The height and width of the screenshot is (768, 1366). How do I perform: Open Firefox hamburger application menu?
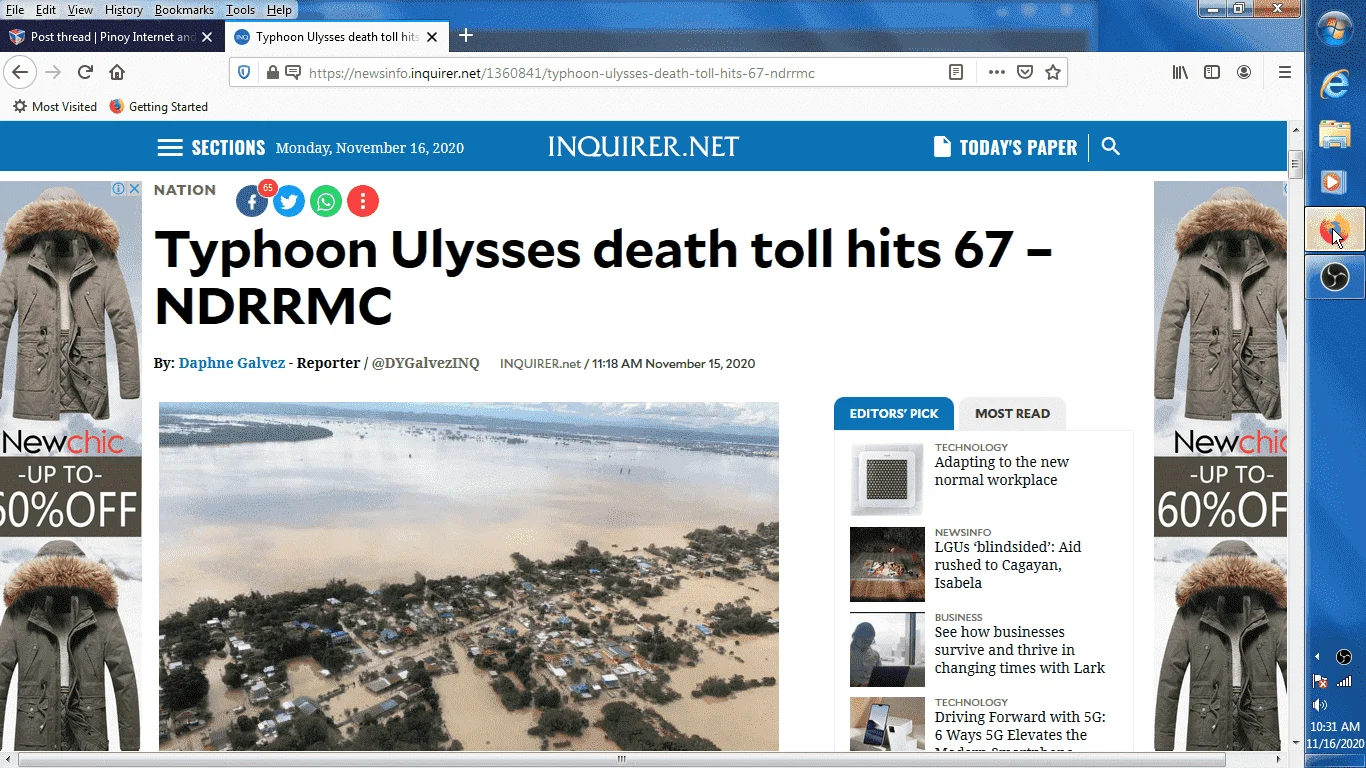(1285, 72)
